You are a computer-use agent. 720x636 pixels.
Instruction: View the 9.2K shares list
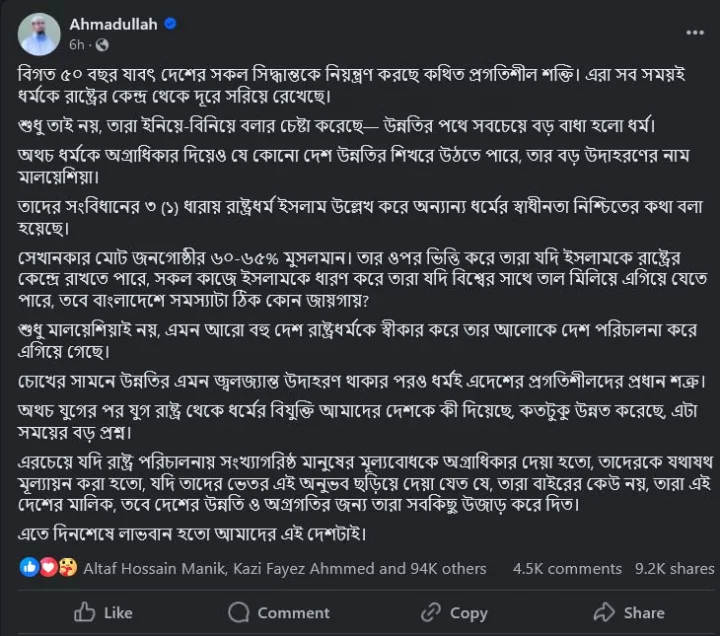pyautogui.click(x=675, y=568)
